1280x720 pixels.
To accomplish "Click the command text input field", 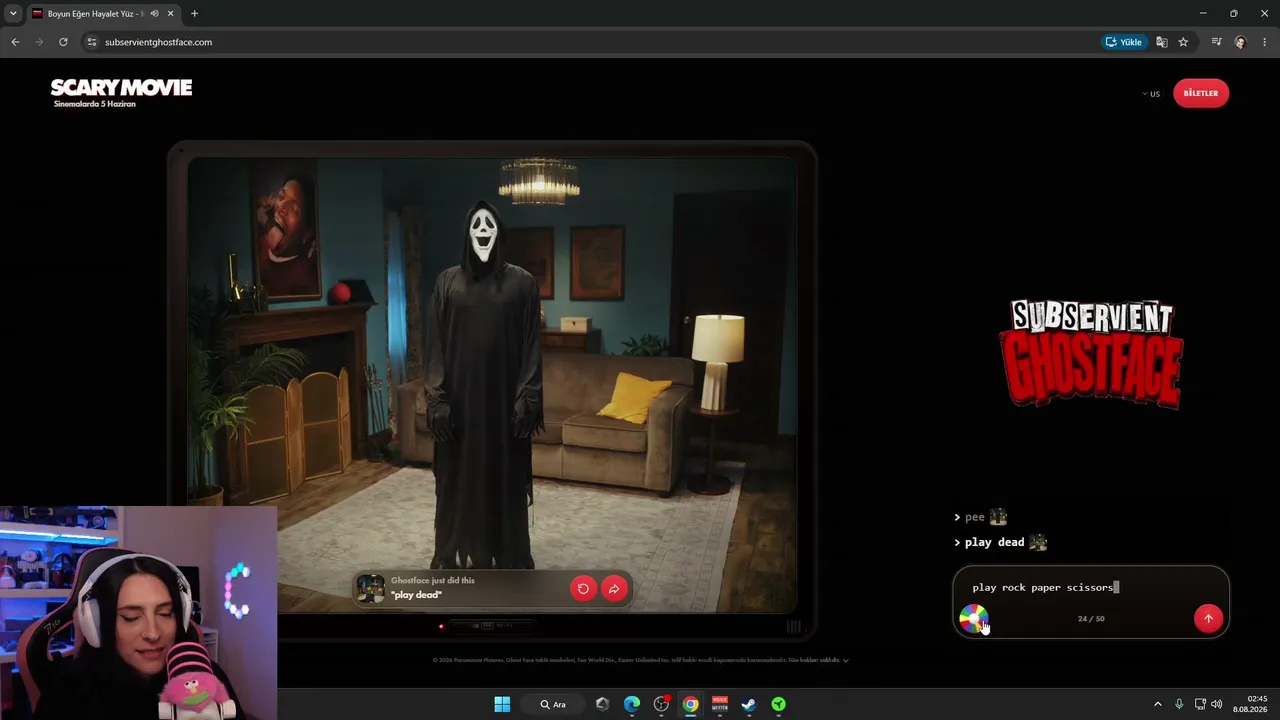I will pyautogui.click(x=1090, y=588).
